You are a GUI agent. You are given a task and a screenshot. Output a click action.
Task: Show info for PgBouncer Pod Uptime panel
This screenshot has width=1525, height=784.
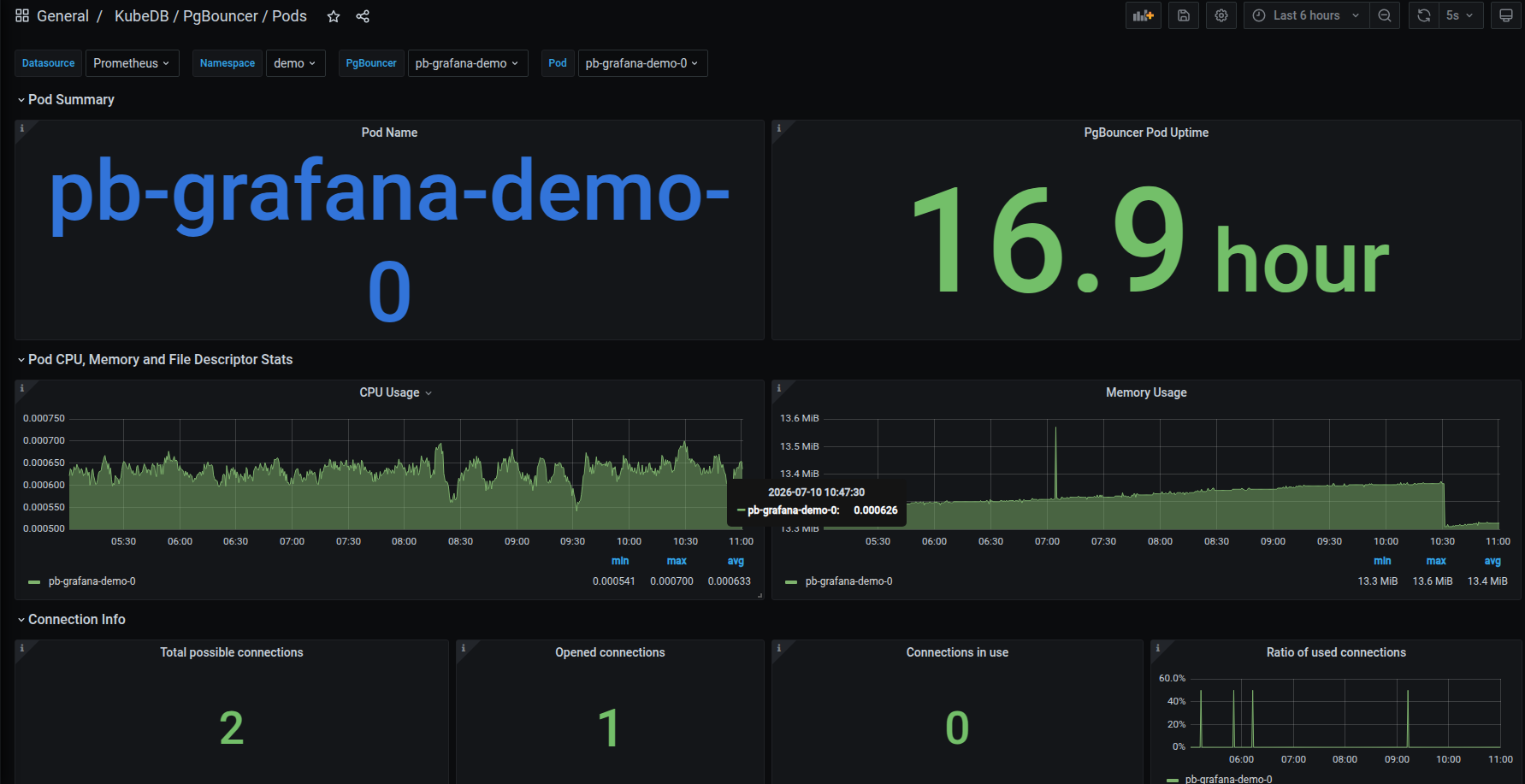[778, 128]
